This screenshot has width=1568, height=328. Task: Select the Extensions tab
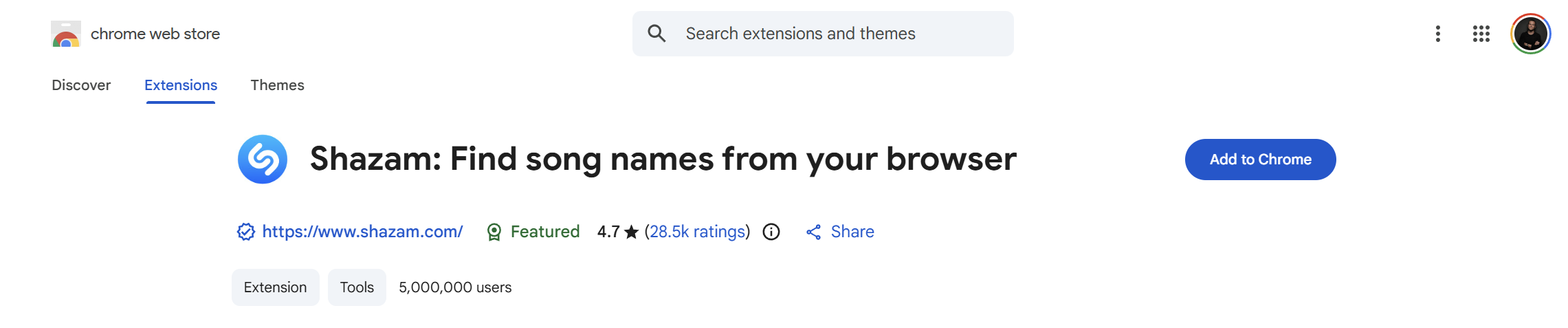(x=181, y=85)
